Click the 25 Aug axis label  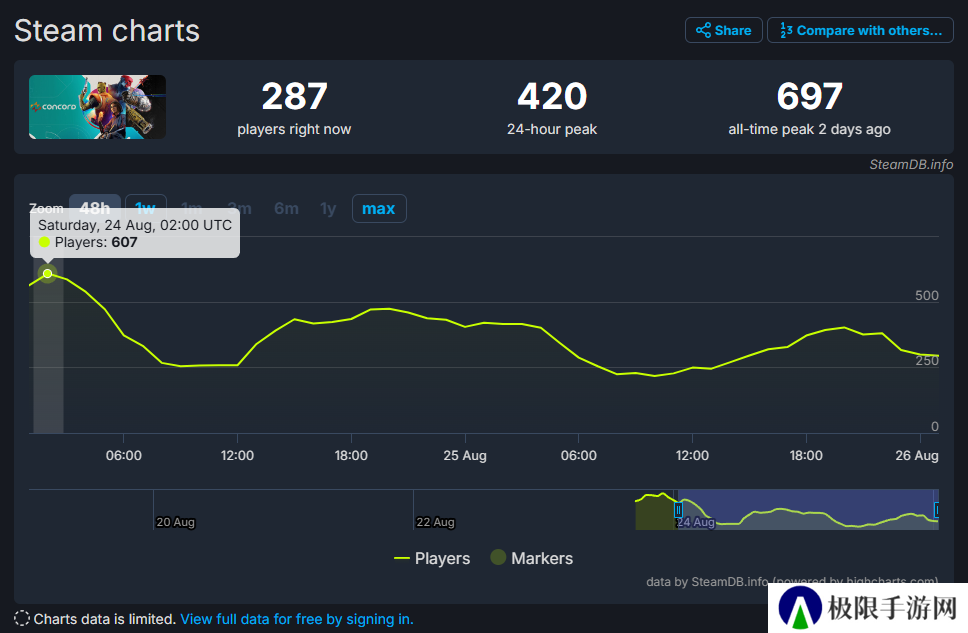465,456
